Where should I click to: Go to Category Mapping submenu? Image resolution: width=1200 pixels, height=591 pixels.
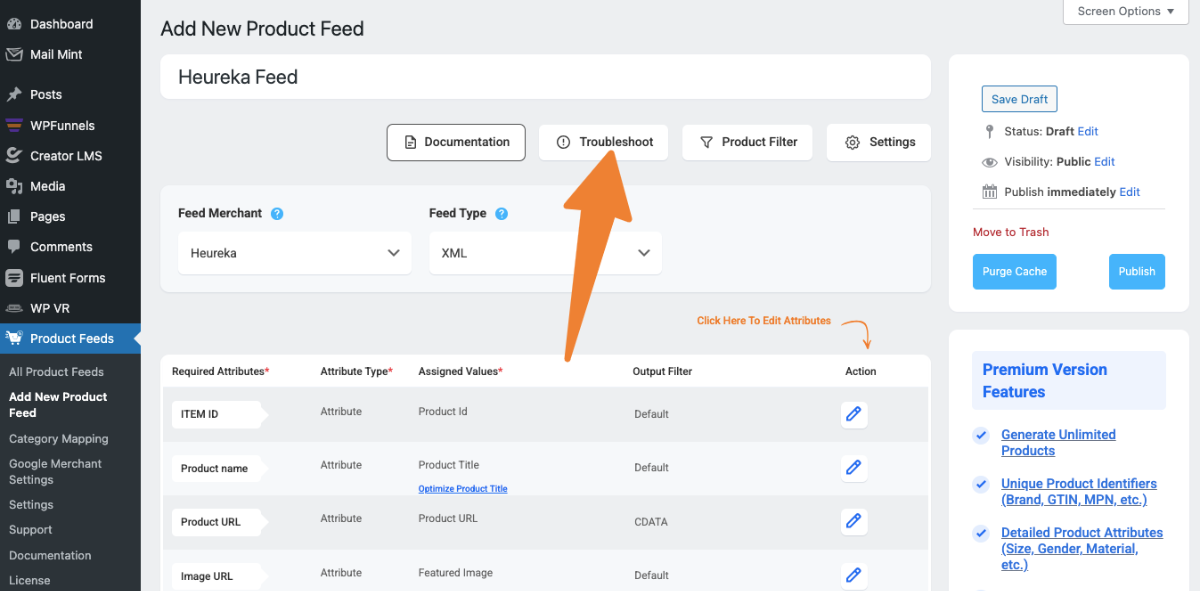[x=58, y=438]
